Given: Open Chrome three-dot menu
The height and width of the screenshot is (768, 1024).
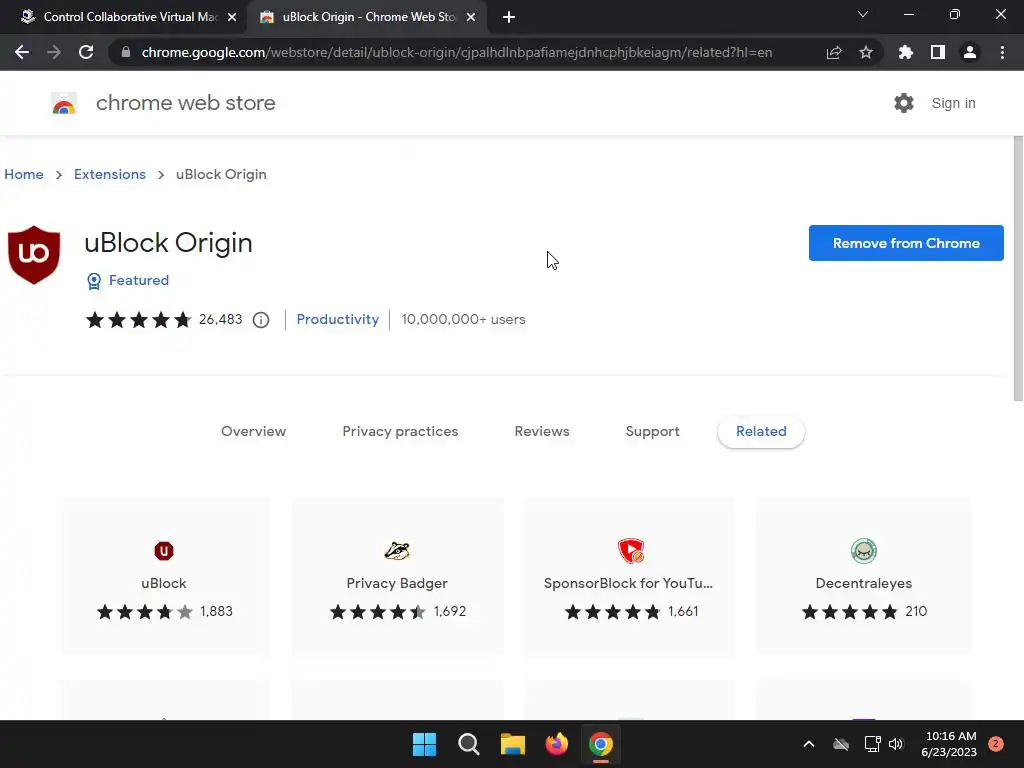Looking at the screenshot, I should click(1002, 52).
